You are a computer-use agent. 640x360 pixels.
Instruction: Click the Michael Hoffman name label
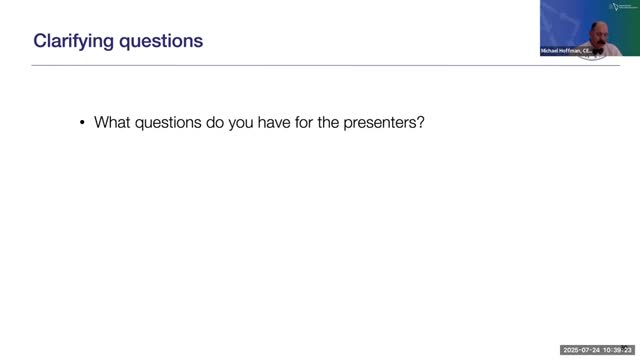pyautogui.click(x=566, y=51)
